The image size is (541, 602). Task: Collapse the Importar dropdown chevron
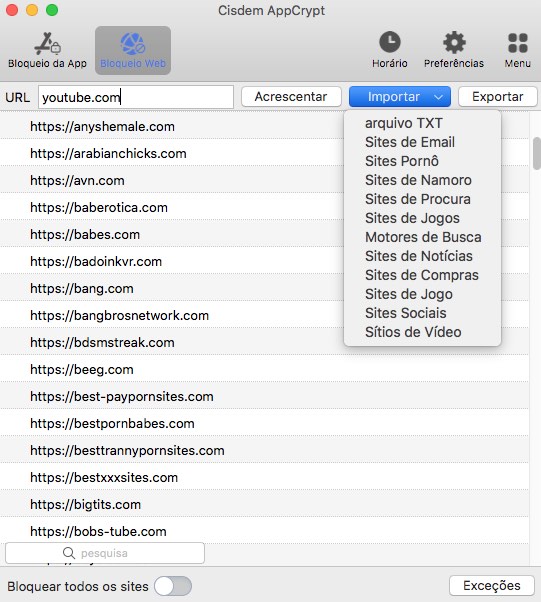coord(438,97)
